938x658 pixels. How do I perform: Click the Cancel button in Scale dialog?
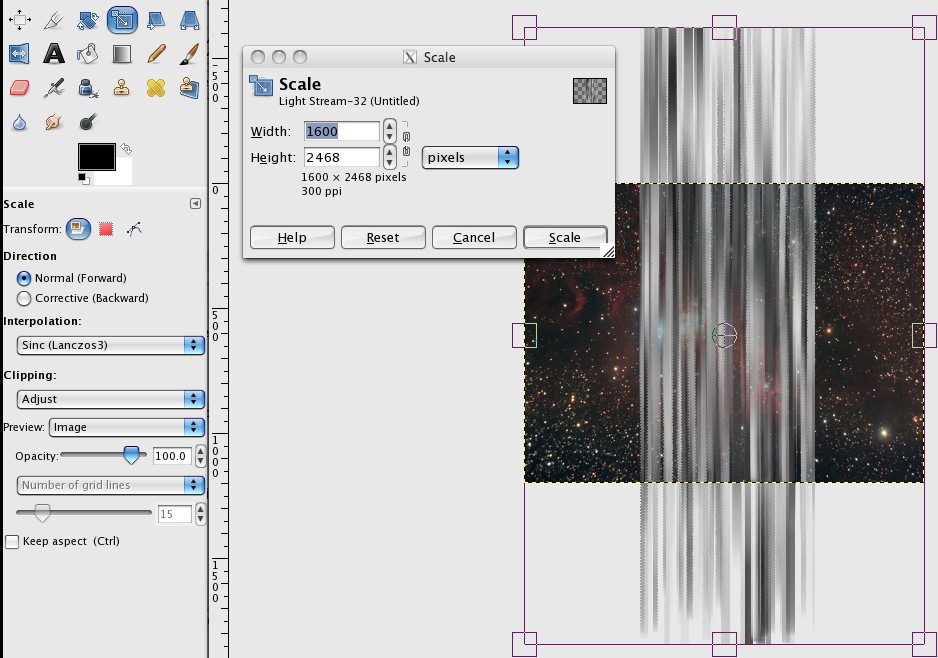(474, 237)
